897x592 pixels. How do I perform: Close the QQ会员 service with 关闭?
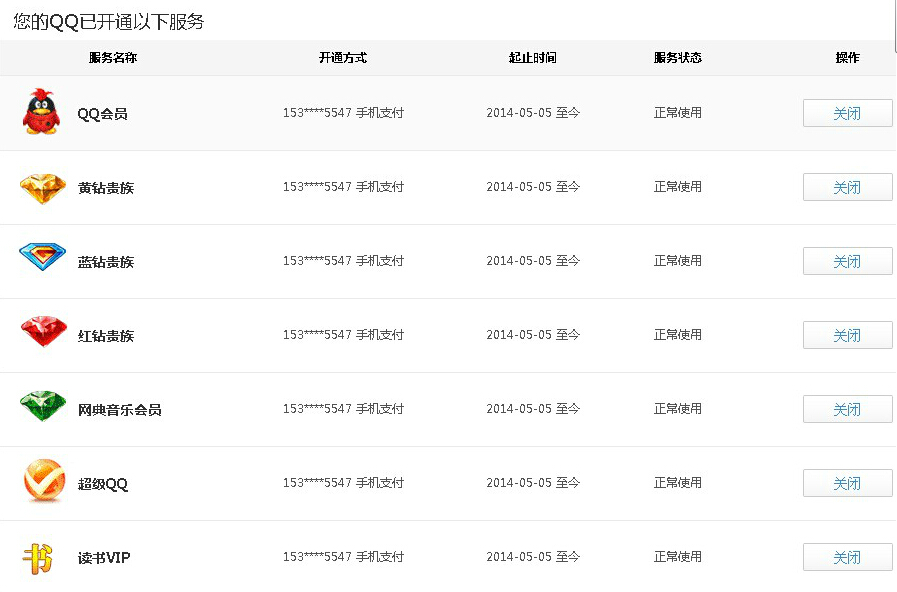847,113
